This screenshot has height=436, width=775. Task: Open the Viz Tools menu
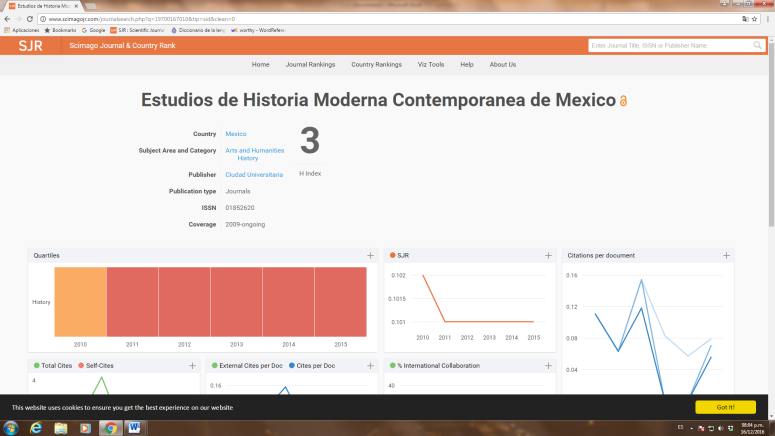[x=431, y=64]
